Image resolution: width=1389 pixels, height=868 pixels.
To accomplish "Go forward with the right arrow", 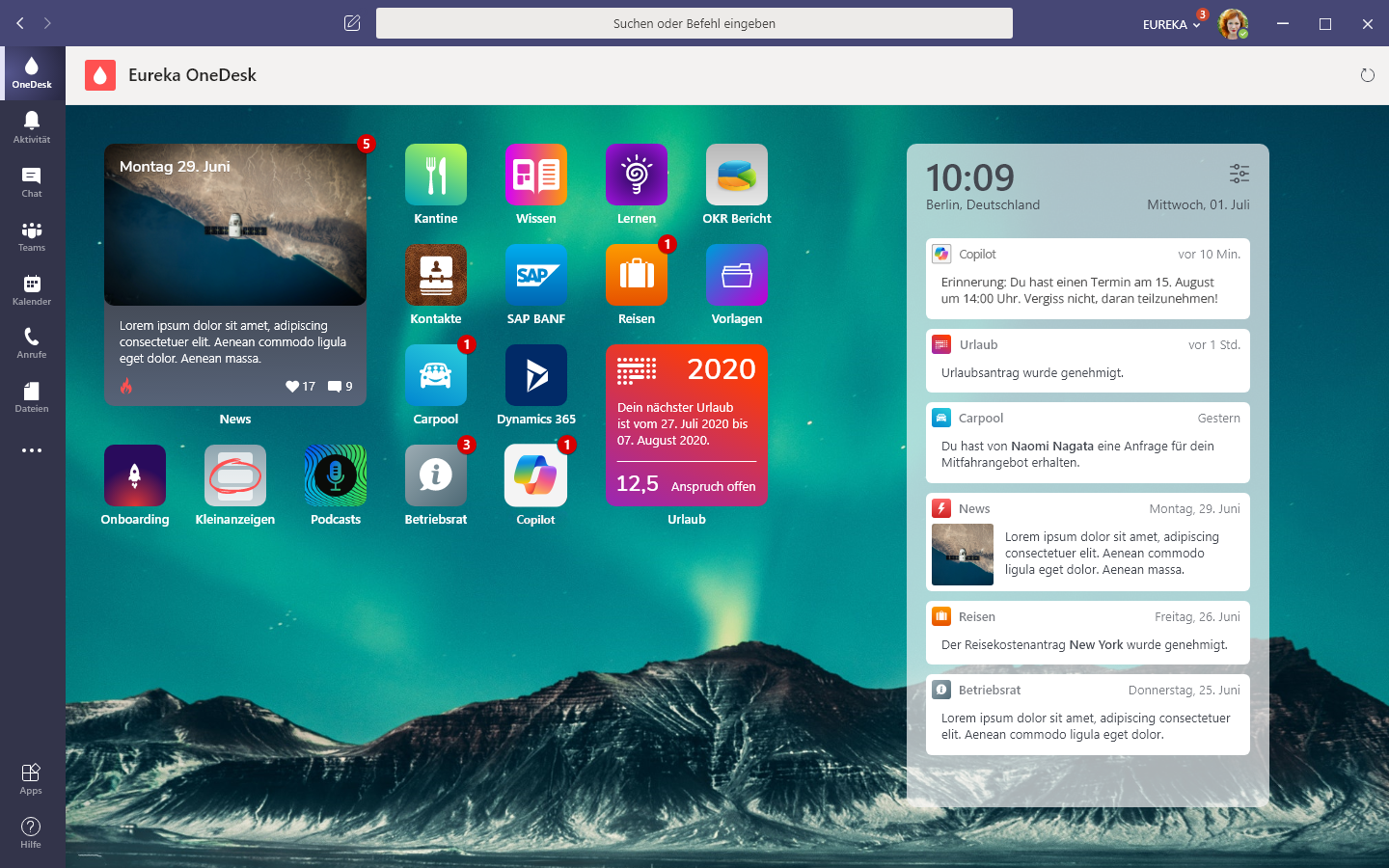I will pos(47,23).
